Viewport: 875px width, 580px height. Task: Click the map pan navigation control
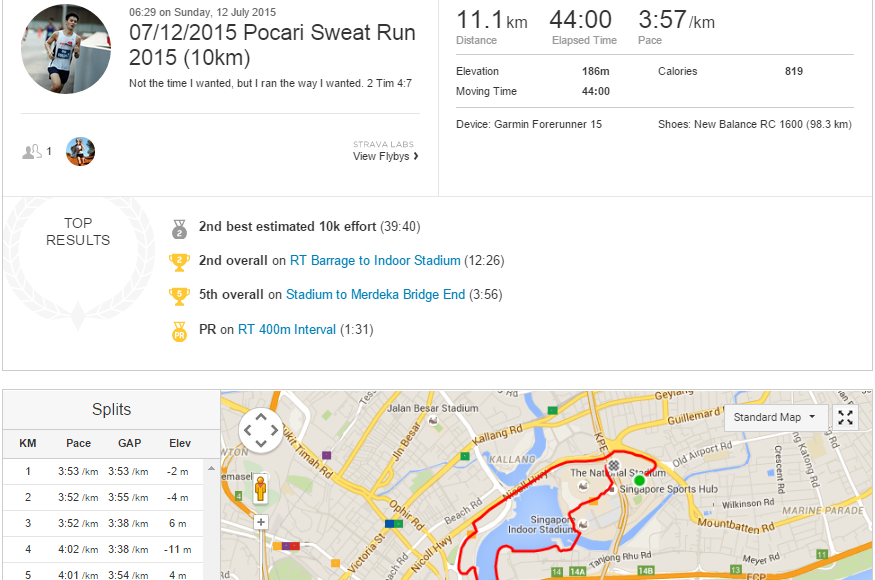click(x=261, y=430)
